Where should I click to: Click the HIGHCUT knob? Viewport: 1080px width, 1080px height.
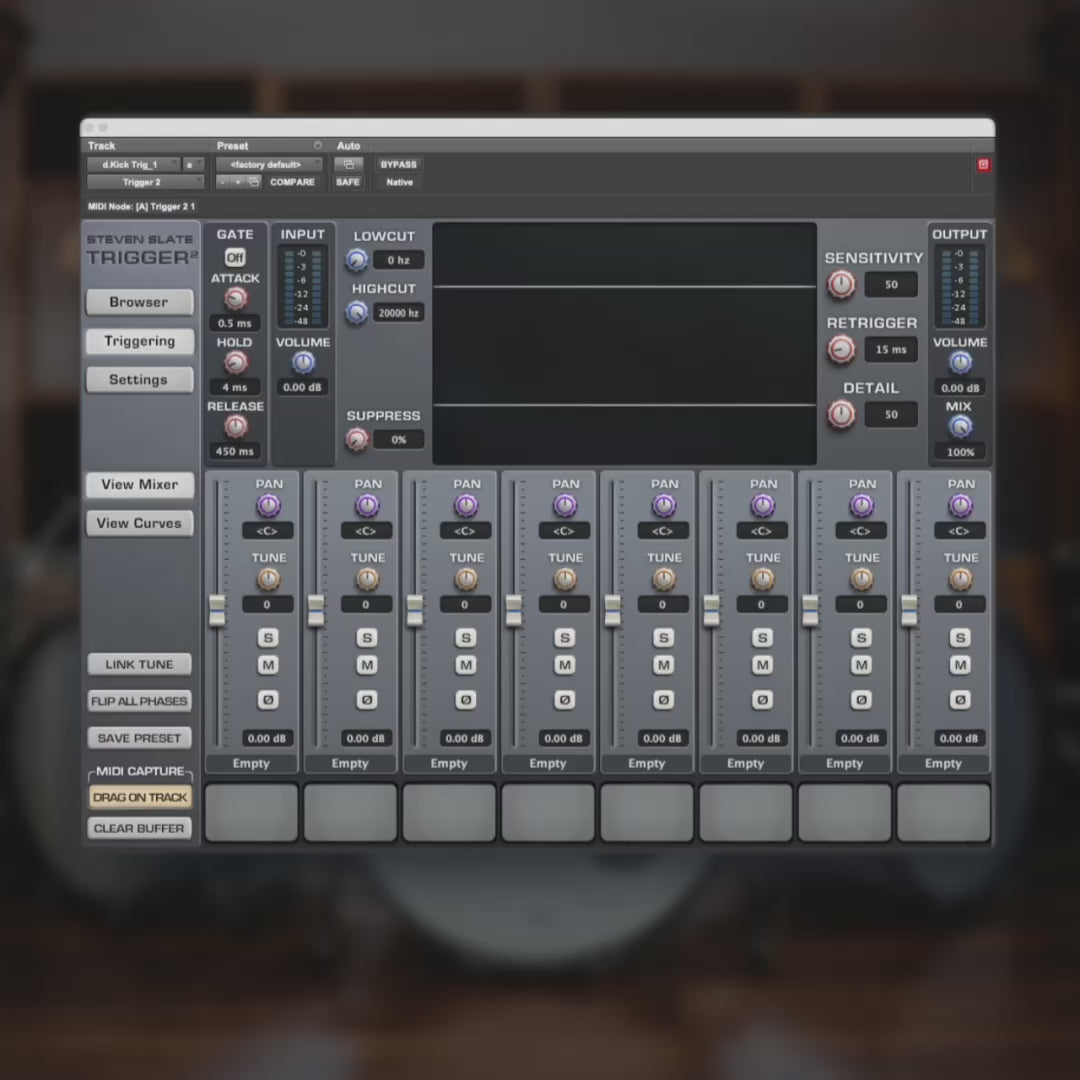coord(356,313)
